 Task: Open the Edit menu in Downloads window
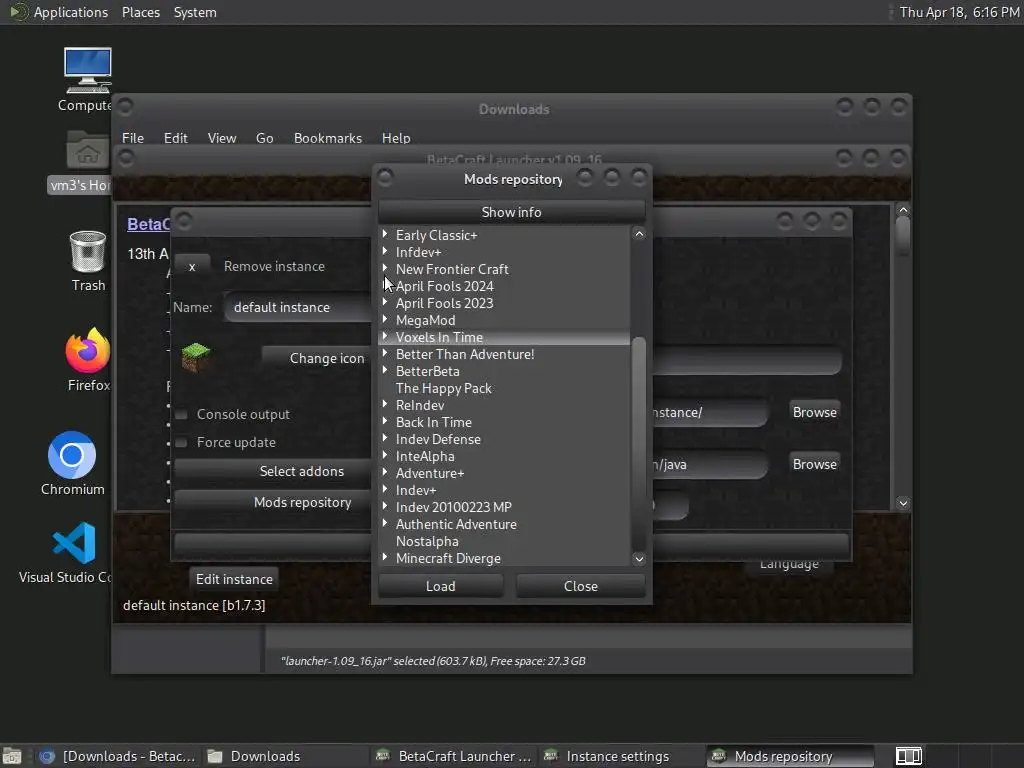tap(175, 138)
